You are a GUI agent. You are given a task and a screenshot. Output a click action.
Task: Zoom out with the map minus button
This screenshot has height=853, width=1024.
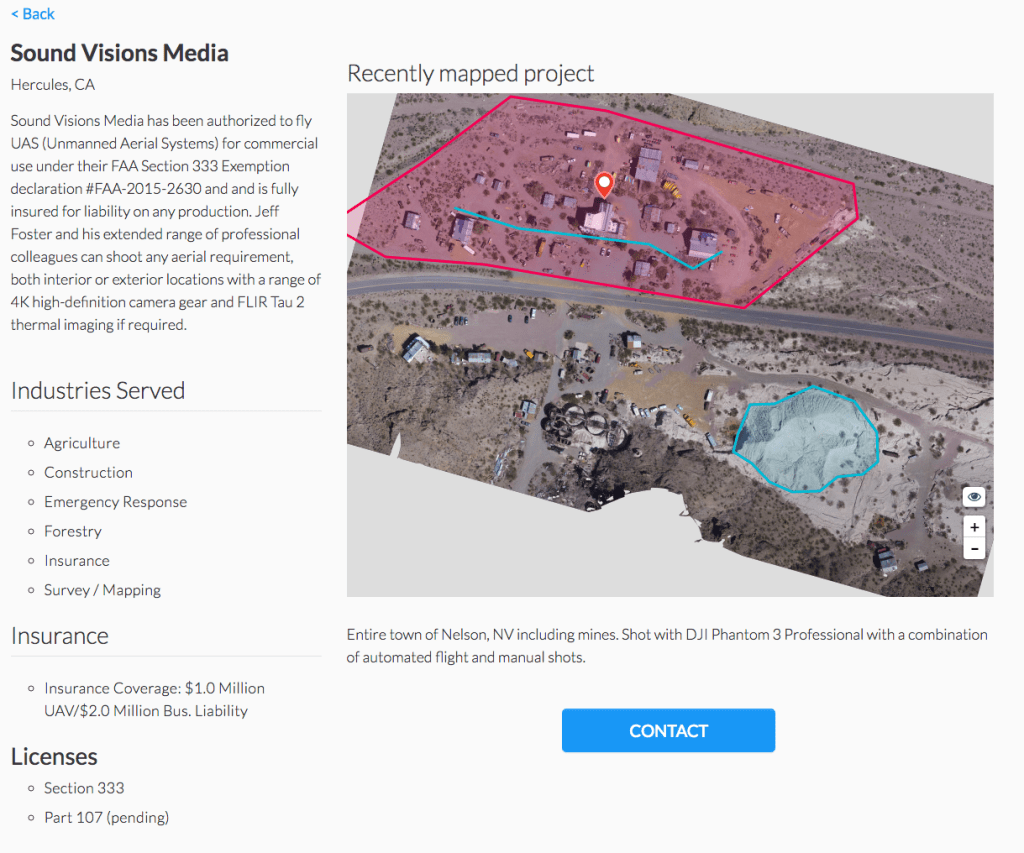click(974, 549)
